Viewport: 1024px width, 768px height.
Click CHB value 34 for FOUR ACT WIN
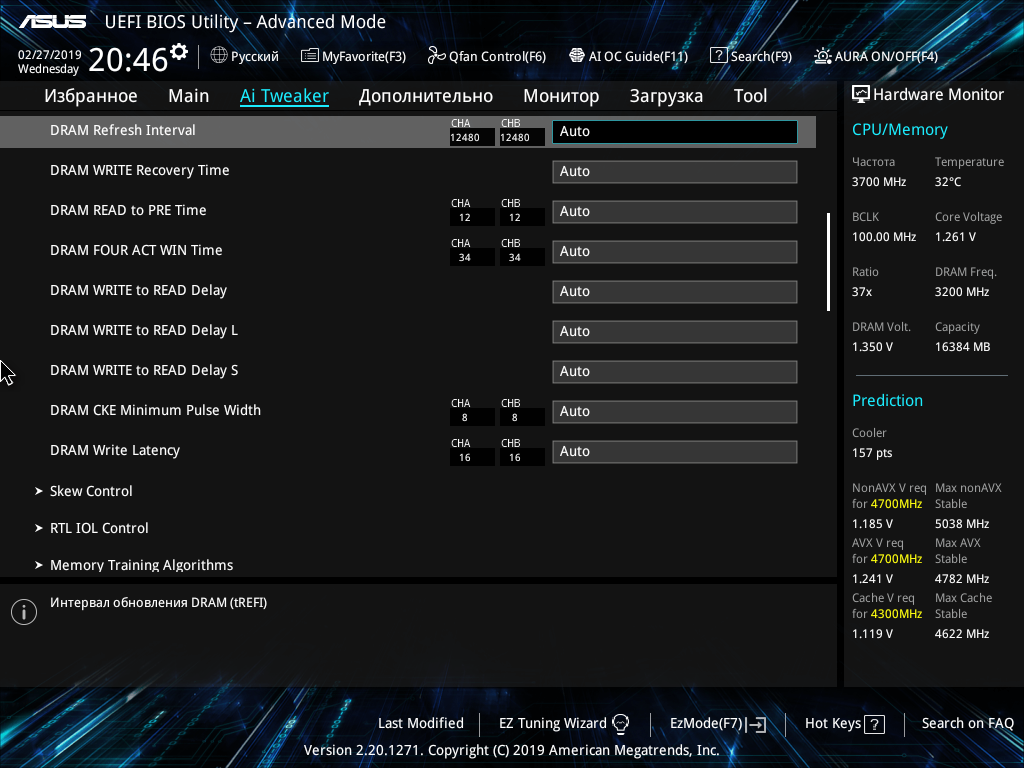(x=522, y=257)
